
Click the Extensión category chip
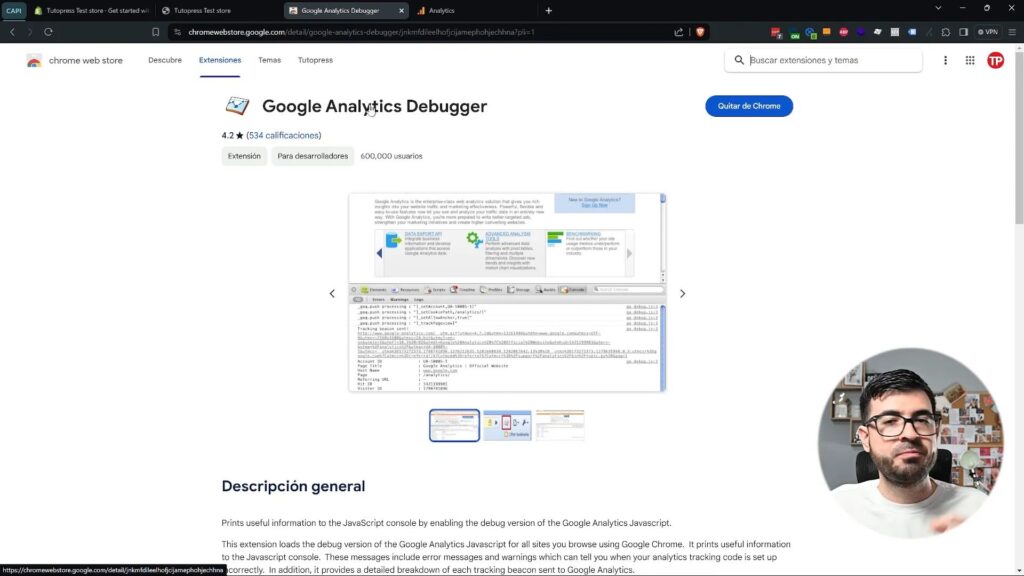pyautogui.click(x=244, y=156)
